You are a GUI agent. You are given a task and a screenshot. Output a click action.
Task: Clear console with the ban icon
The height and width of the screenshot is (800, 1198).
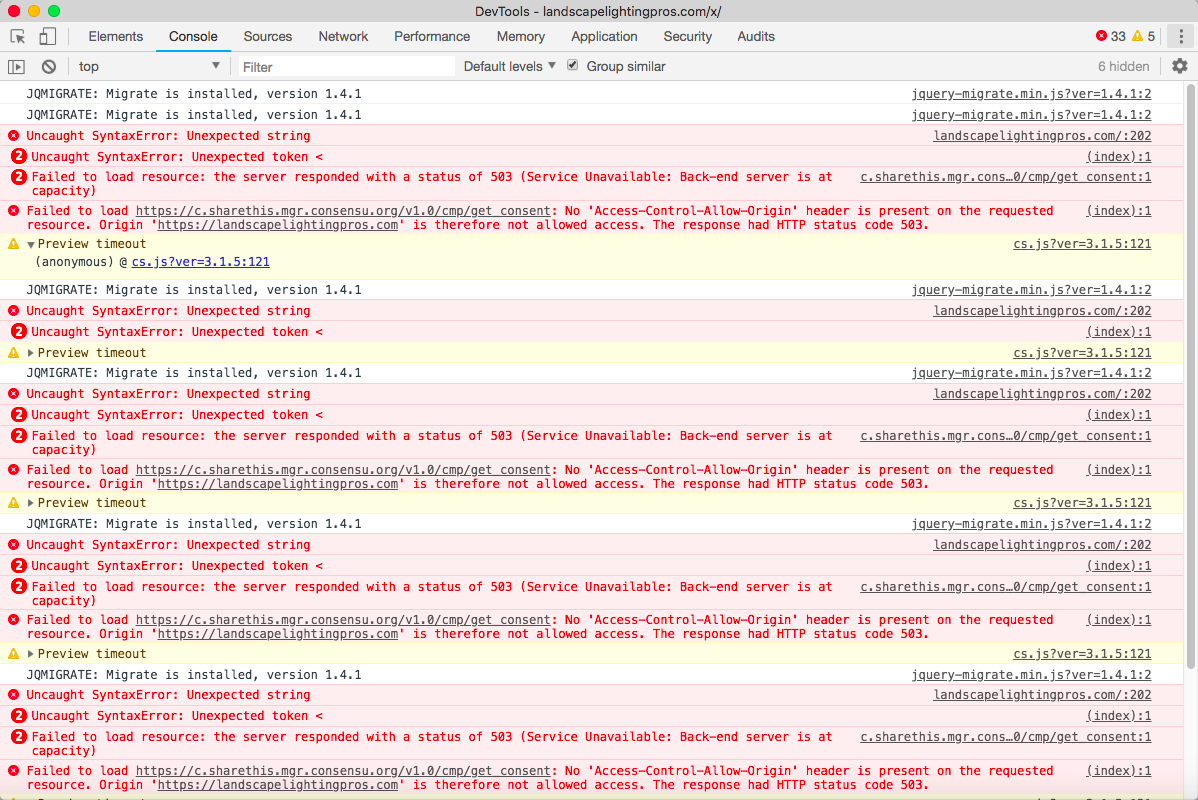pyautogui.click(x=49, y=66)
